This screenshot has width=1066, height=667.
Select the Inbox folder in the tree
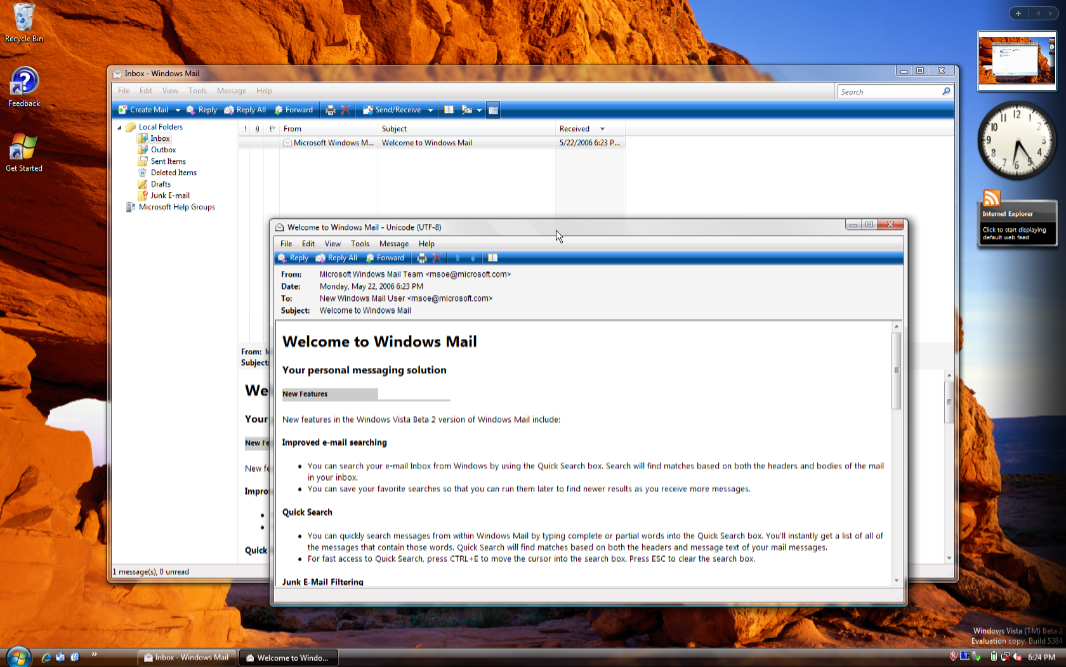154,138
